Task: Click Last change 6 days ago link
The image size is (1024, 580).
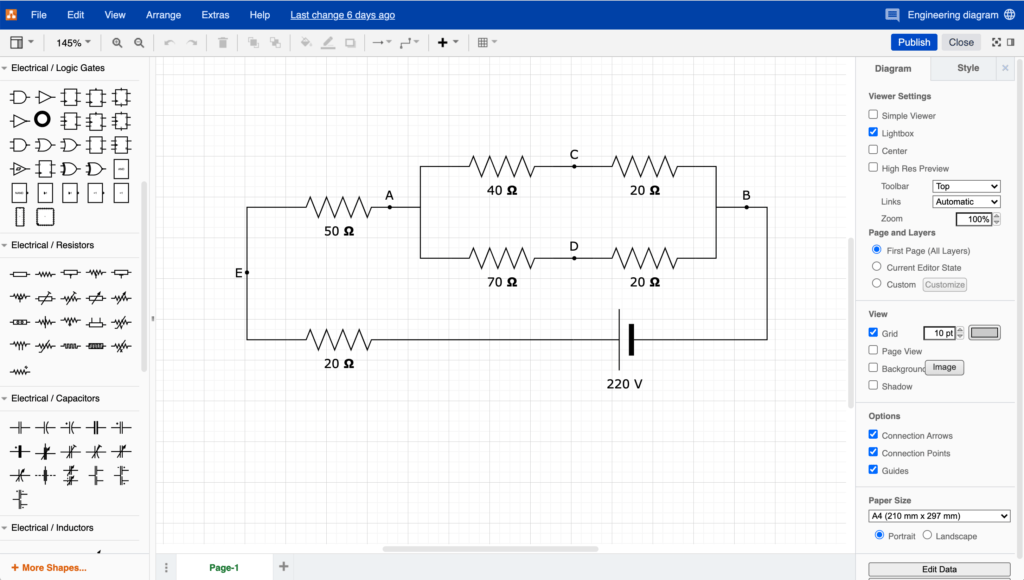Action: click(342, 14)
